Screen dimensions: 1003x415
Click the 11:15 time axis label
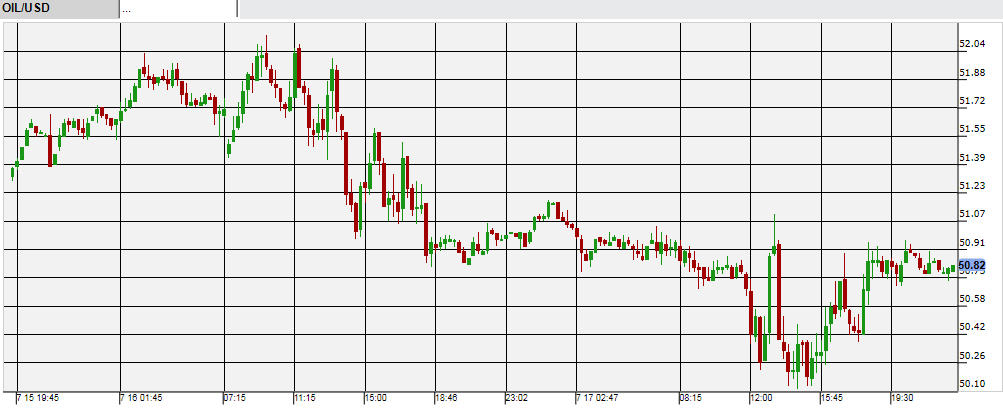[306, 398]
